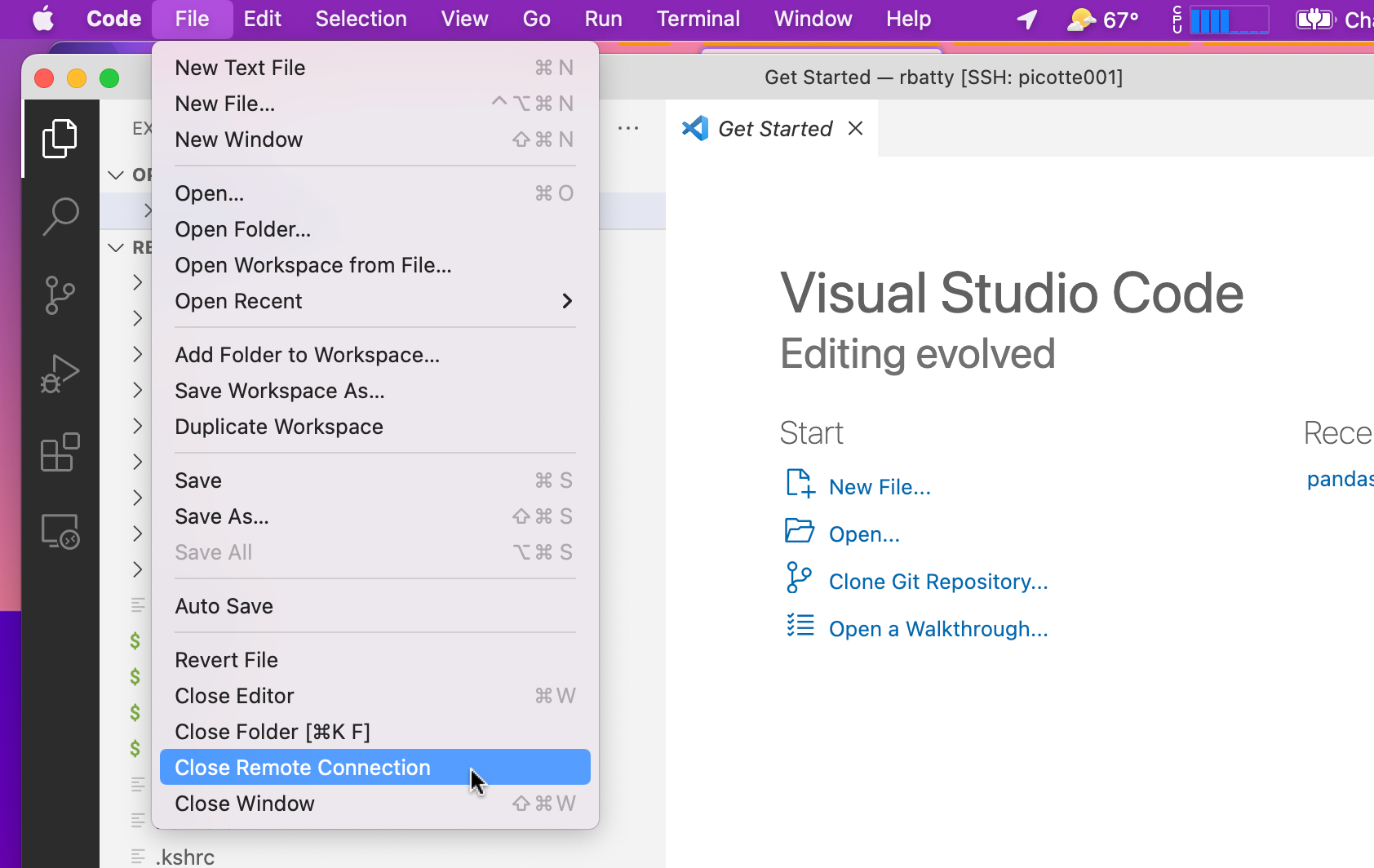Choose New Text File from File menu
Viewport: 1374px width, 868px height.
coord(375,68)
